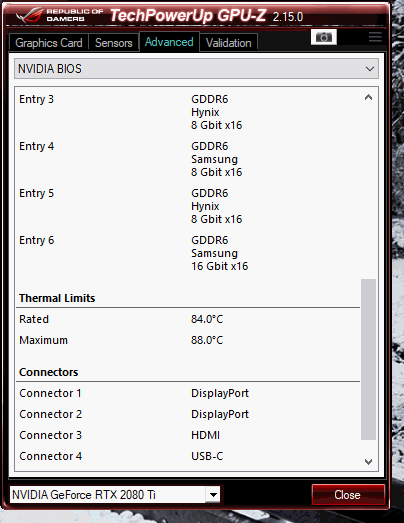Click the Close button
Image resolution: width=404 pixels, height=523 pixels.
[348, 495]
